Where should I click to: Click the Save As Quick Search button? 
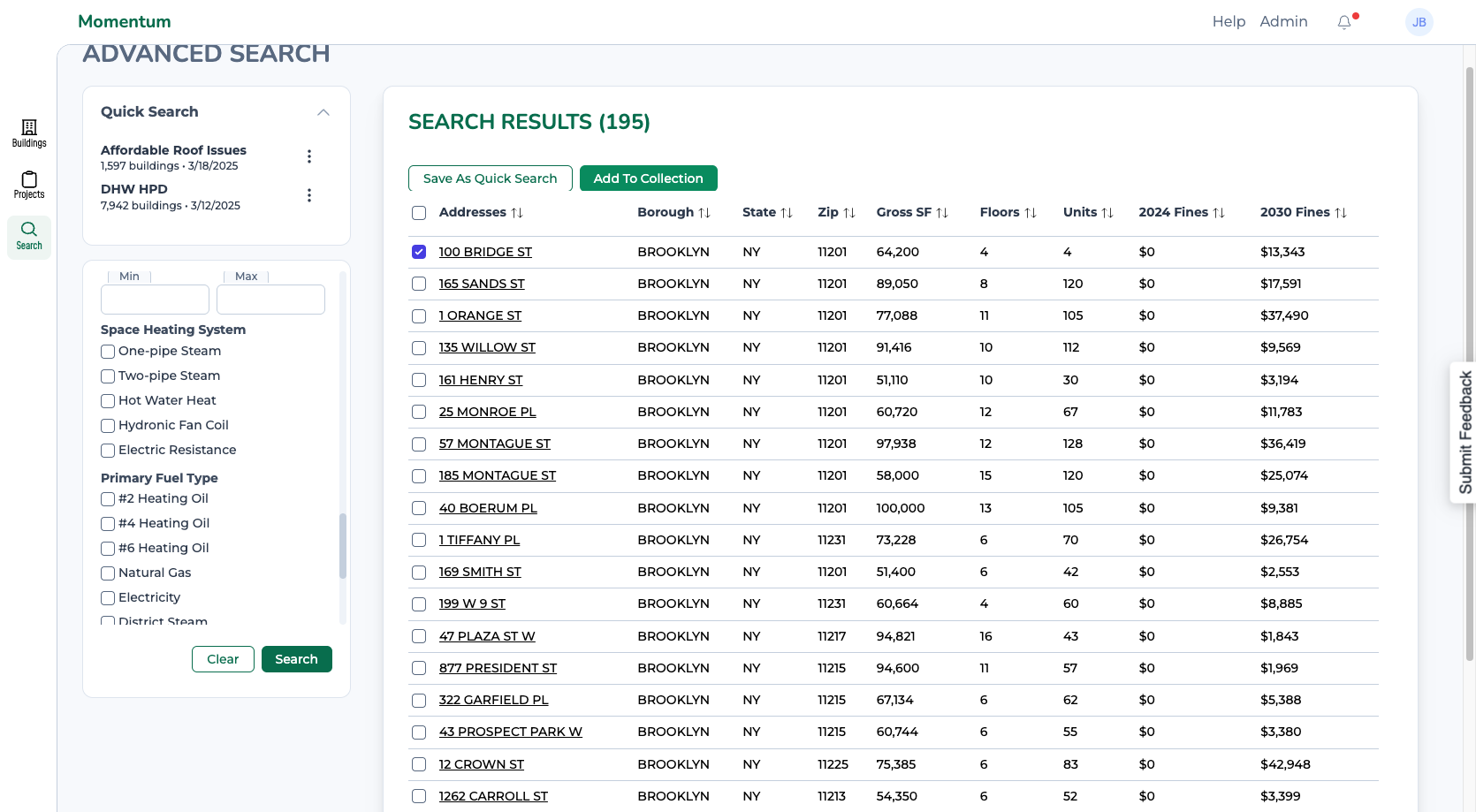[x=491, y=178]
